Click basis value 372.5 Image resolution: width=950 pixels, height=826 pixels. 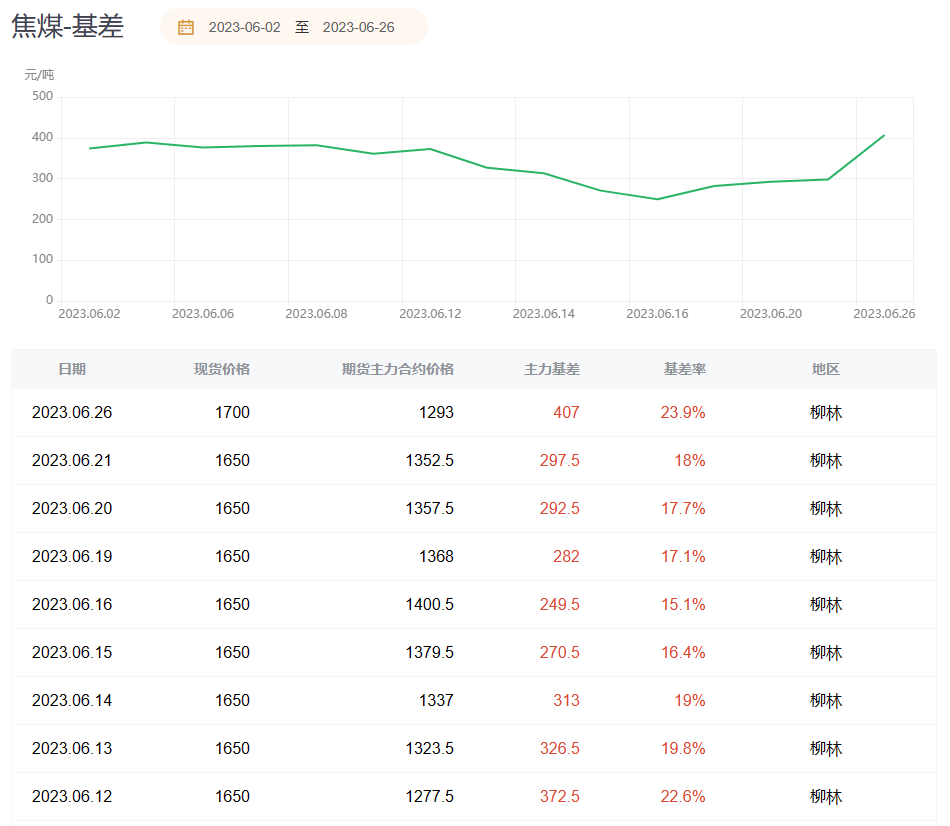click(x=560, y=796)
